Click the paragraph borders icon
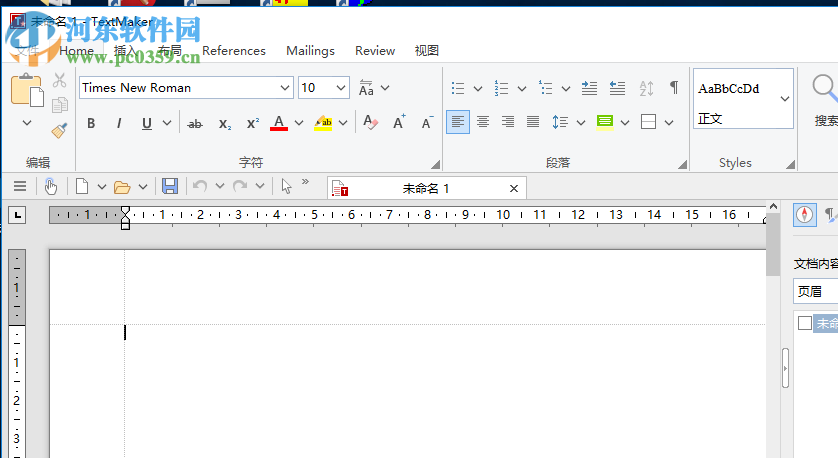 point(648,122)
